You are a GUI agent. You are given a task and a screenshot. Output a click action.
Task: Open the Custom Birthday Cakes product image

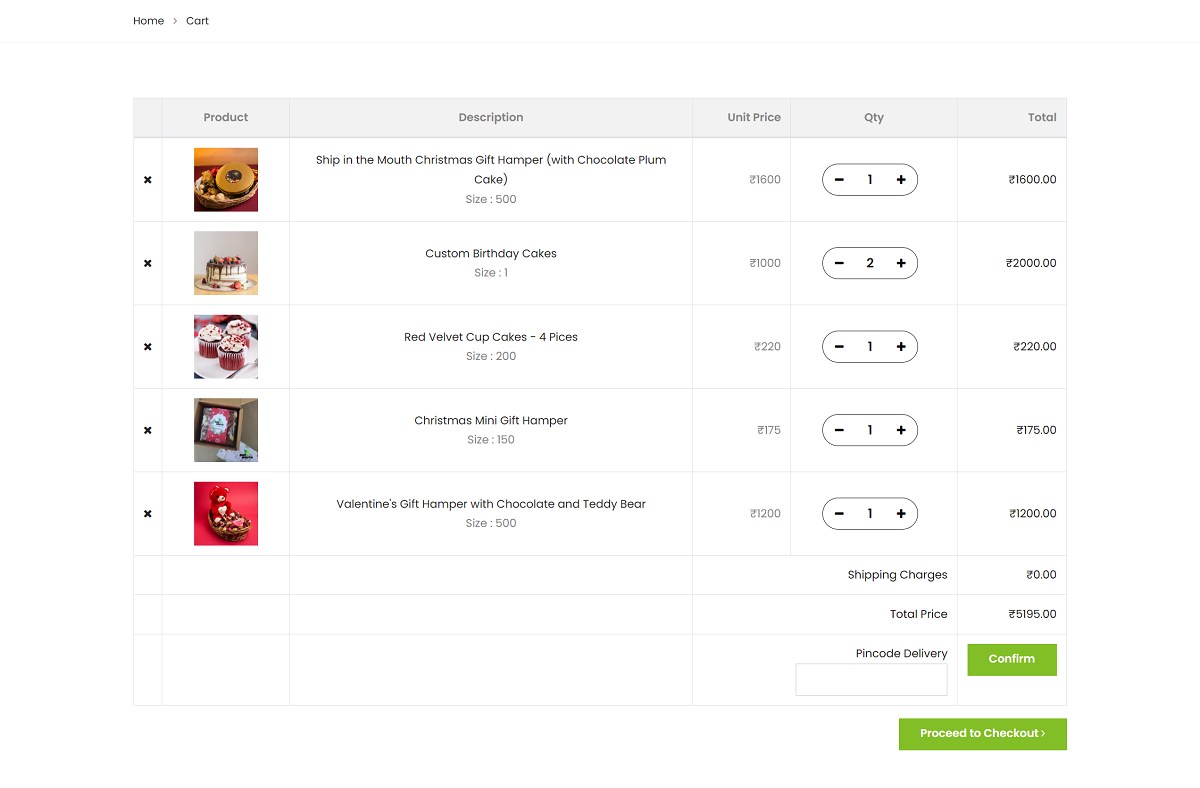point(225,263)
